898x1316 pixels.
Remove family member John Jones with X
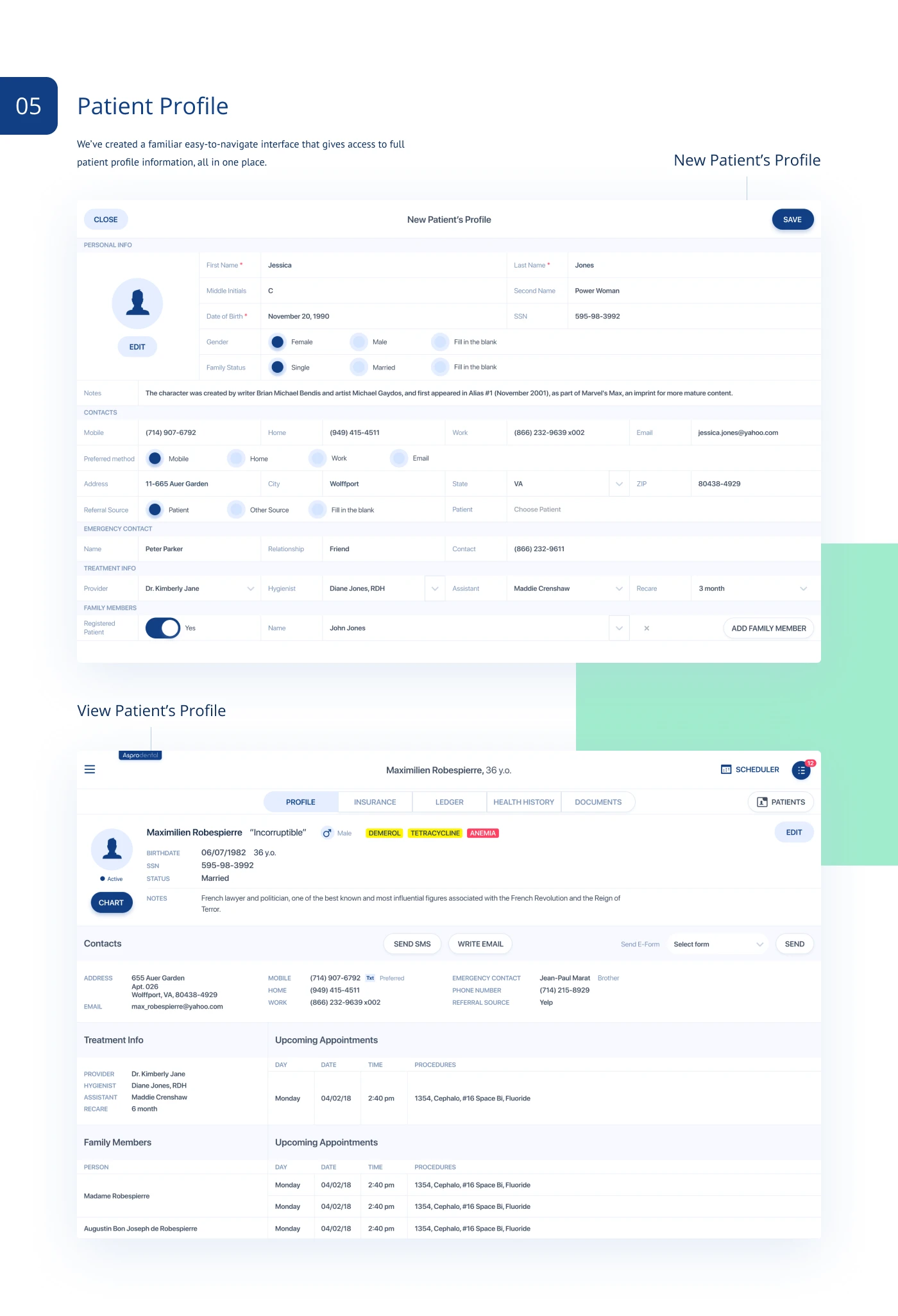647,628
